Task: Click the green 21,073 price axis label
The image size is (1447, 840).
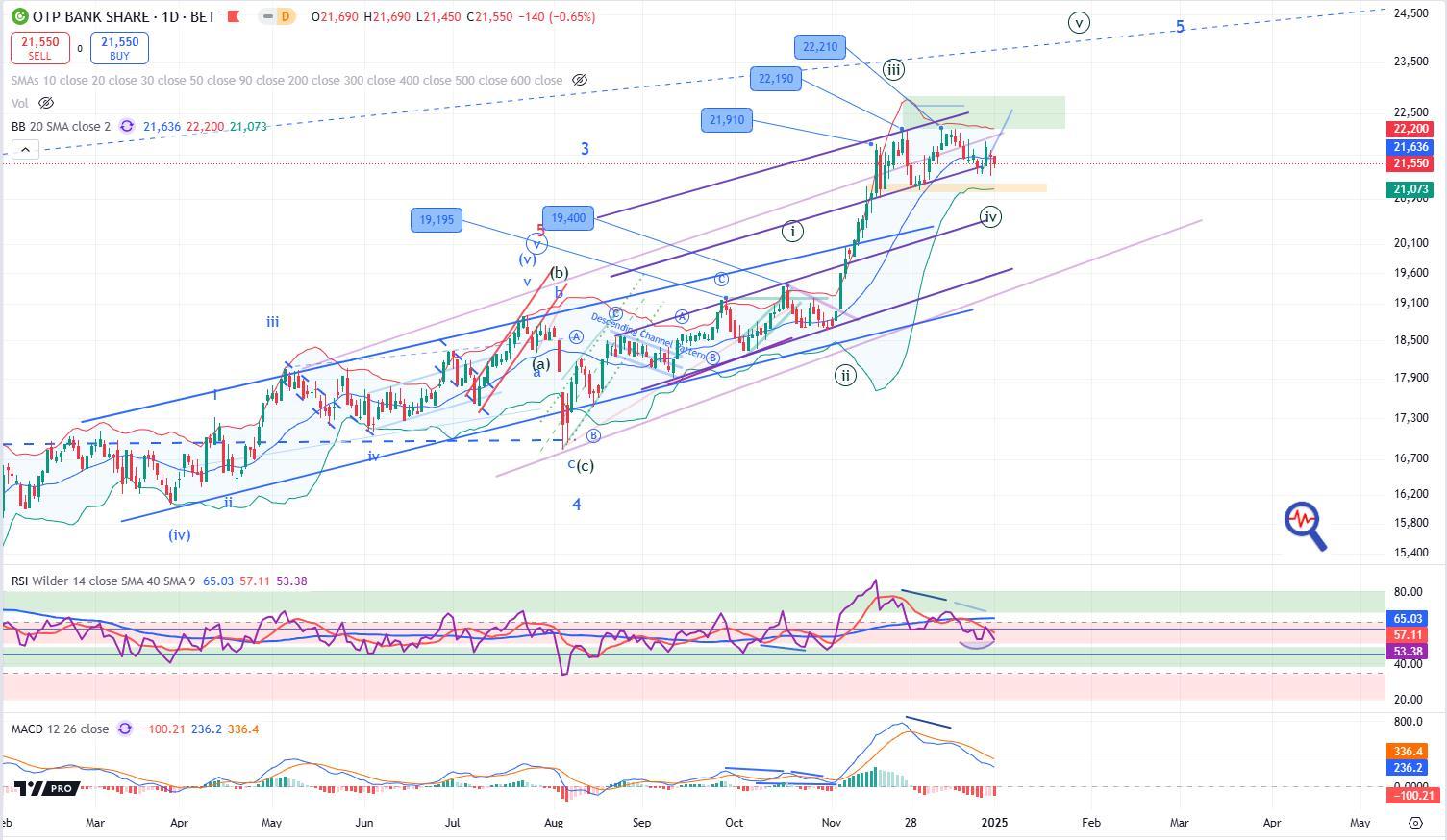Action: [x=1410, y=190]
